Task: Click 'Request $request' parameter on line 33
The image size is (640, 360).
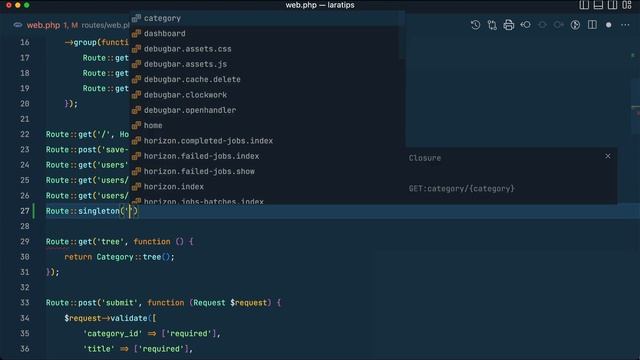Action: pos(230,303)
